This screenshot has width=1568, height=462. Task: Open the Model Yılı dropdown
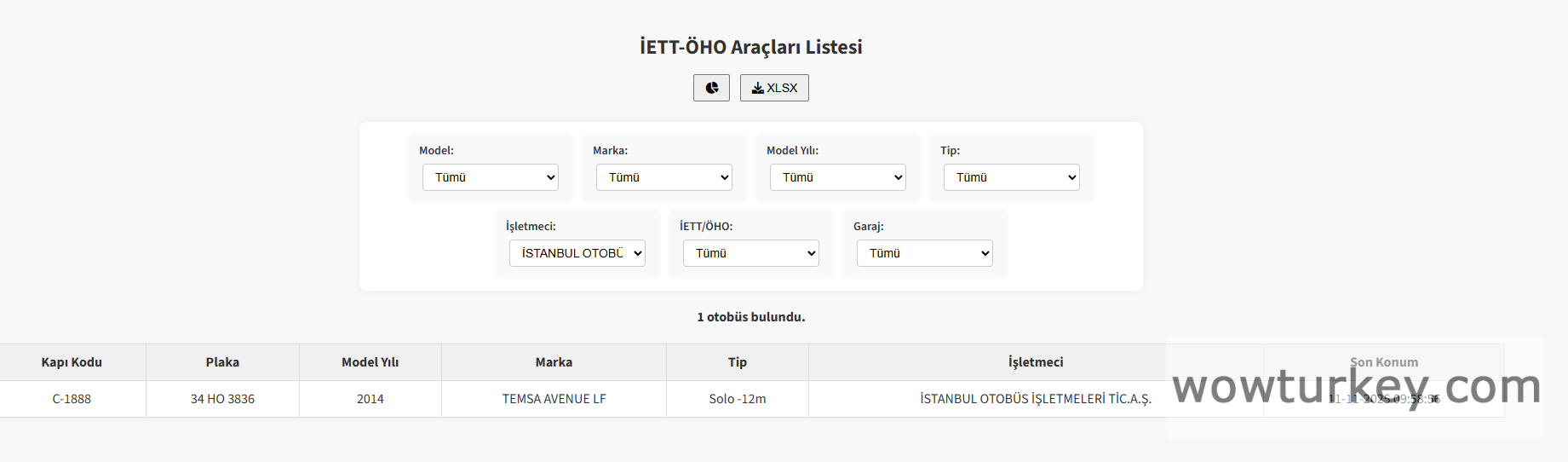click(838, 177)
